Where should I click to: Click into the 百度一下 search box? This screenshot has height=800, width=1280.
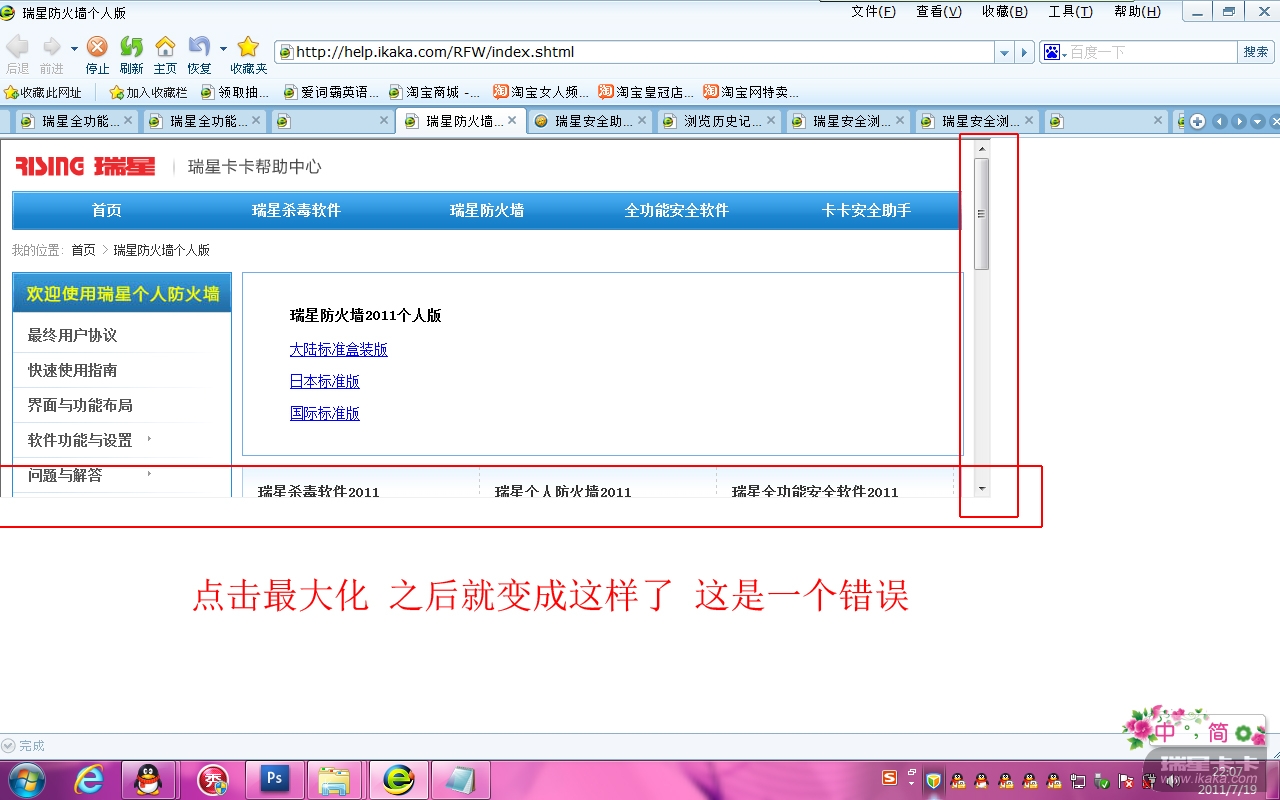point(1152,52)
